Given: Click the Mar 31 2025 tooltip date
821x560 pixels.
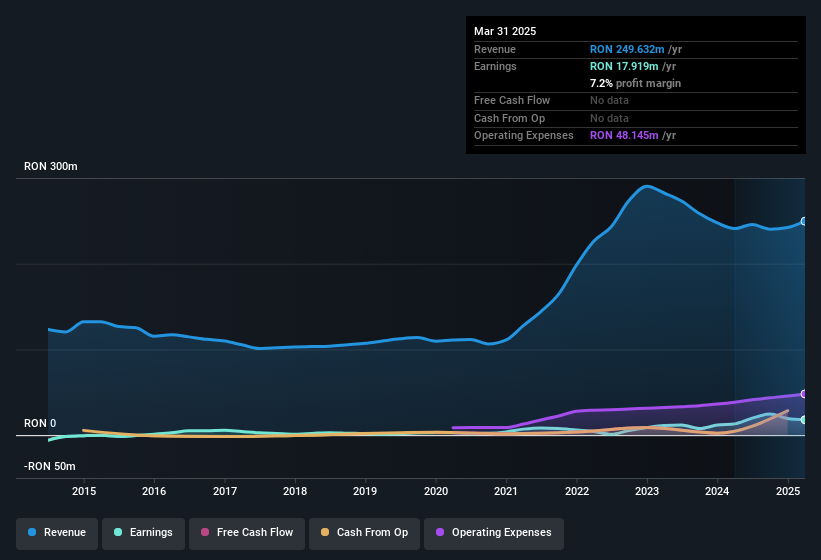Looking at the screenshot, I should click(x=505, y=31).
